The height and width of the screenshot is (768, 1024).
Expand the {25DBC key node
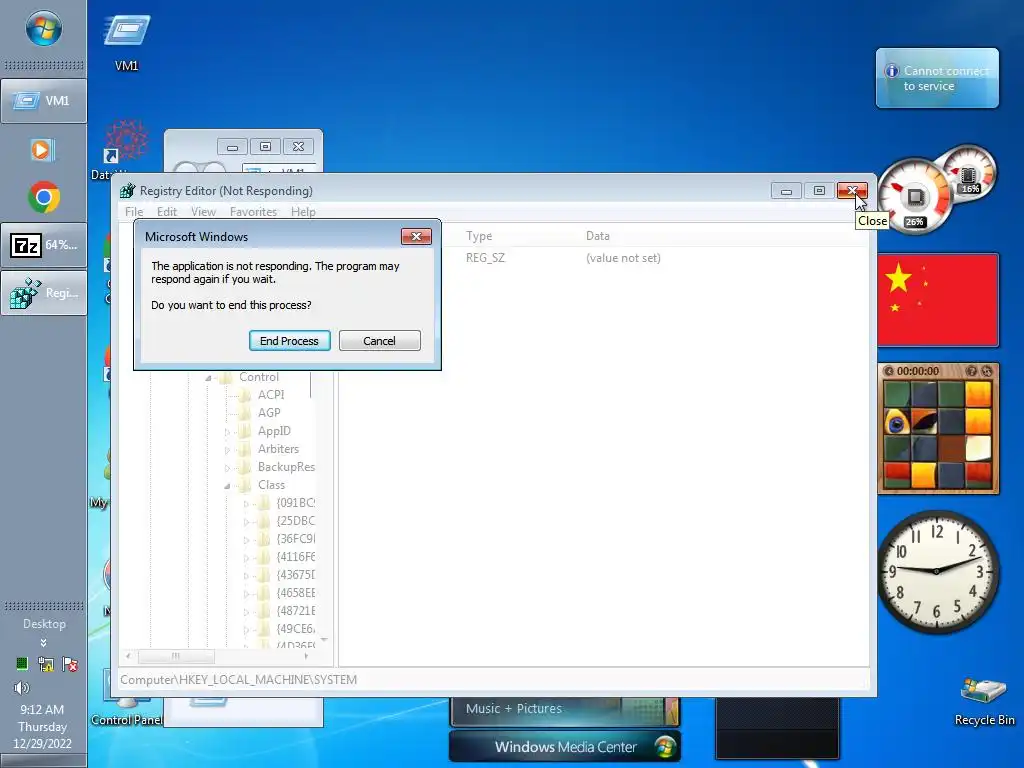click(246, 521)
